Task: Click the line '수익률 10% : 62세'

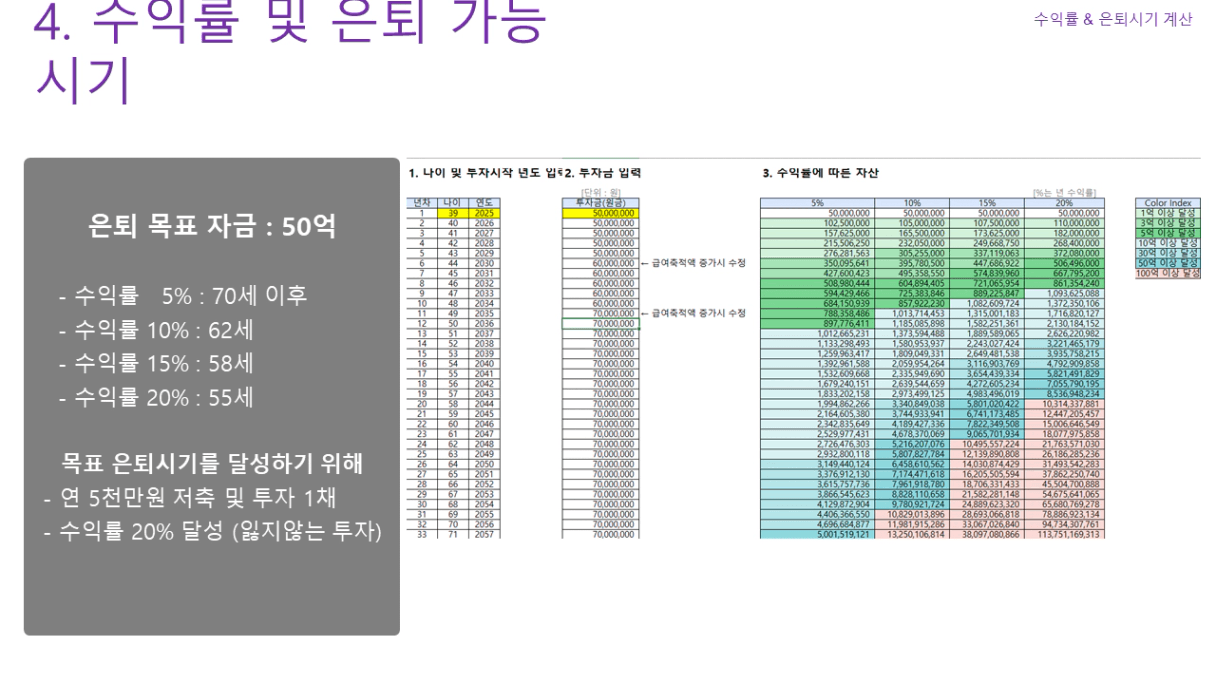Action: [x=156, y=329]
